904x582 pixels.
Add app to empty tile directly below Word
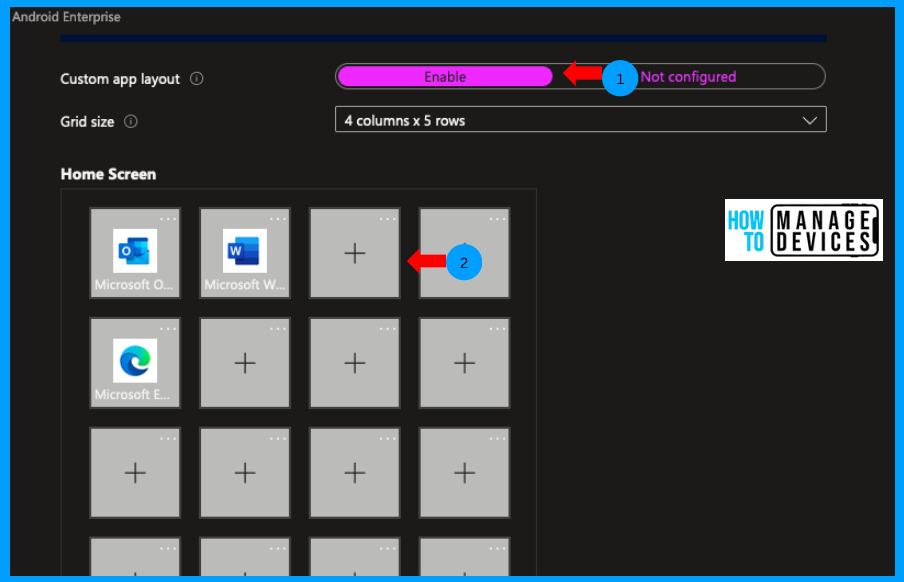point(244,363)
